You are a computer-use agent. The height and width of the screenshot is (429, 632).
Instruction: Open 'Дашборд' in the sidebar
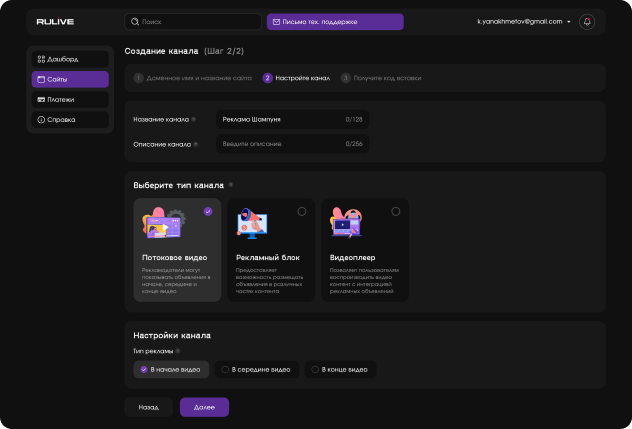pos(69,59)
